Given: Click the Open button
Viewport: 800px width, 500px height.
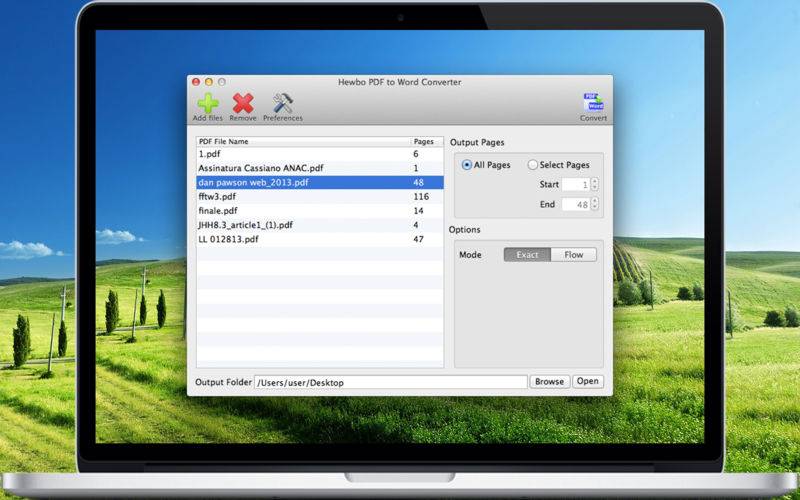Looking at the screenshot, I should [x=588, y=381].
